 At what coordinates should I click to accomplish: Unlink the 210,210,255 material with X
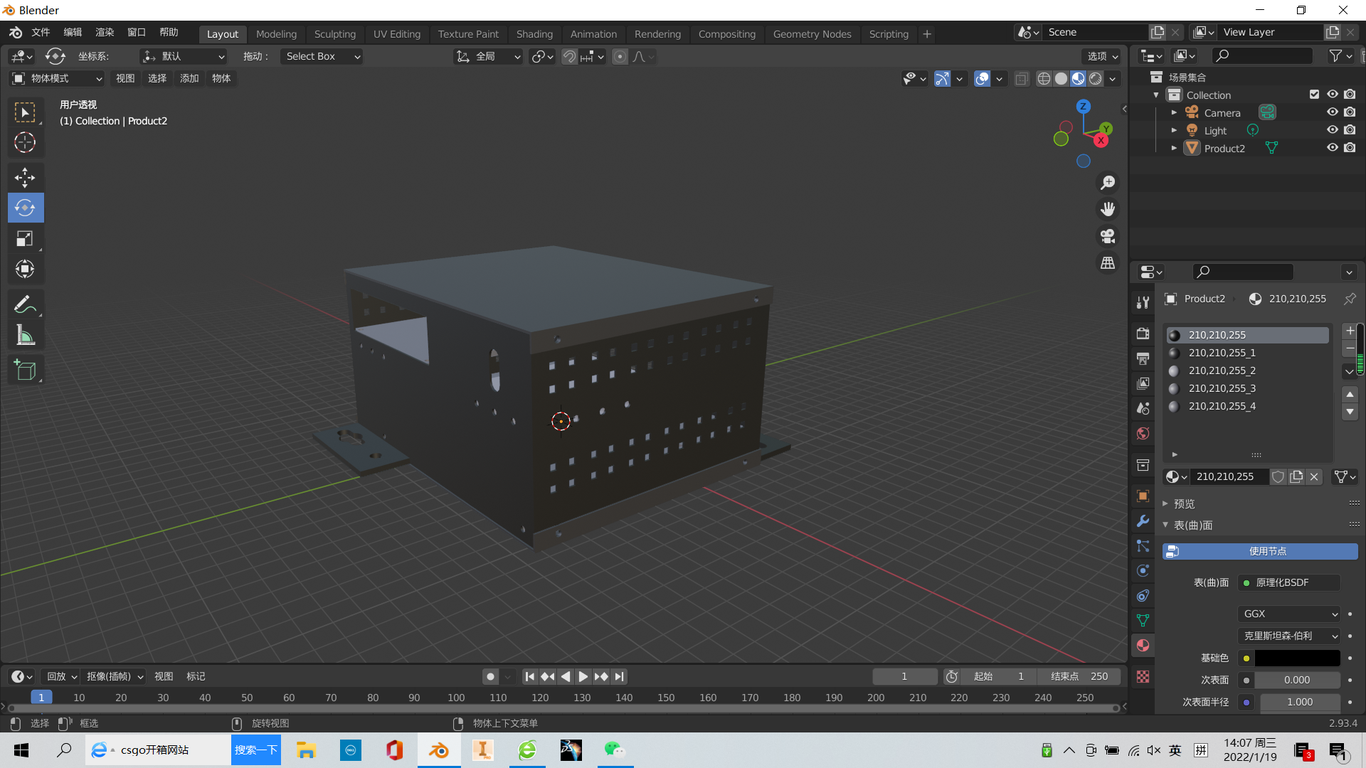(1314, 477)
